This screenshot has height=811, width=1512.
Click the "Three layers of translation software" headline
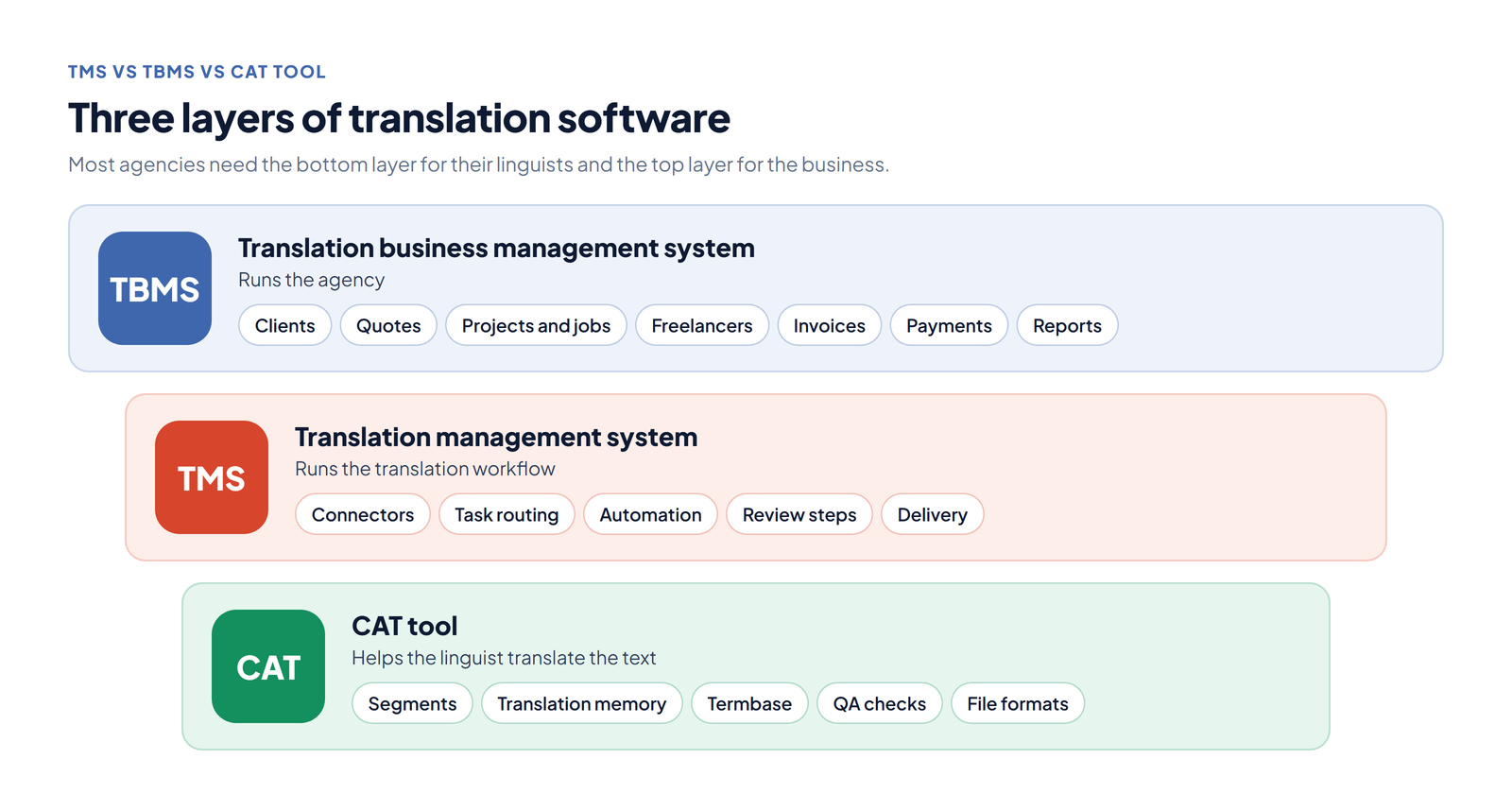click(399, 119)
